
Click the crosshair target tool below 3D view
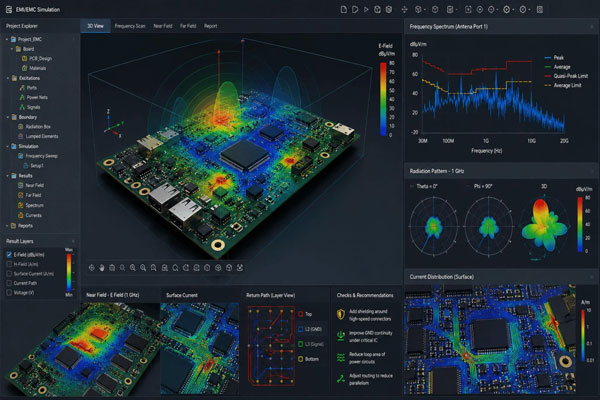(91, 268)
